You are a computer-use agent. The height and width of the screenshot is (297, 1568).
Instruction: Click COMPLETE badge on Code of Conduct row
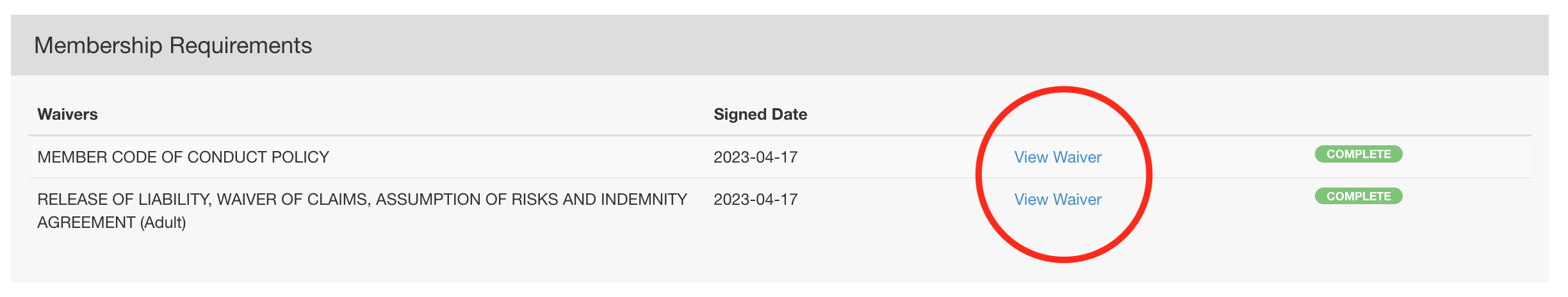point(1359,154)
